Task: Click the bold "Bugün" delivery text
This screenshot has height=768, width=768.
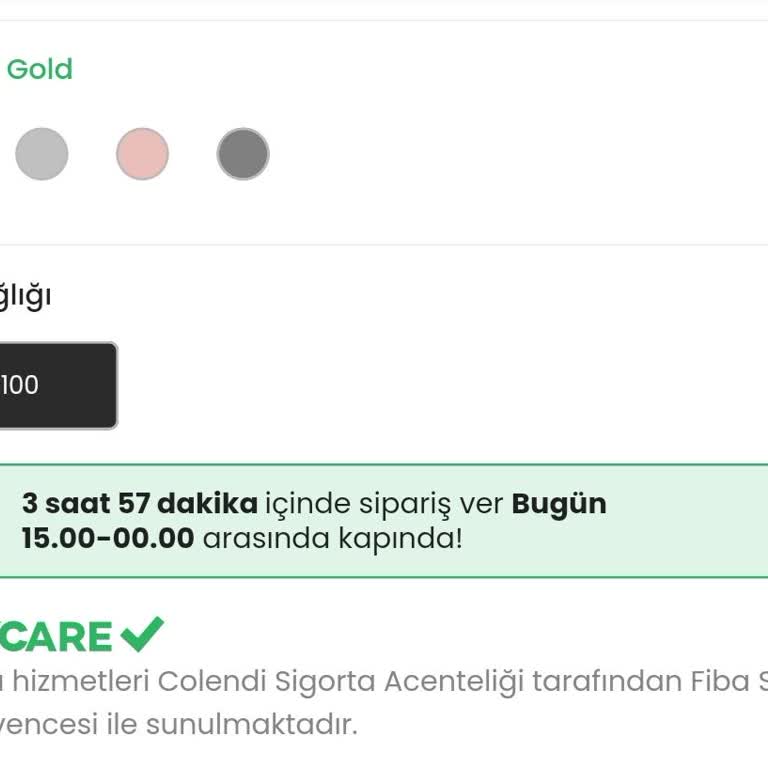Action: point(559,503)
